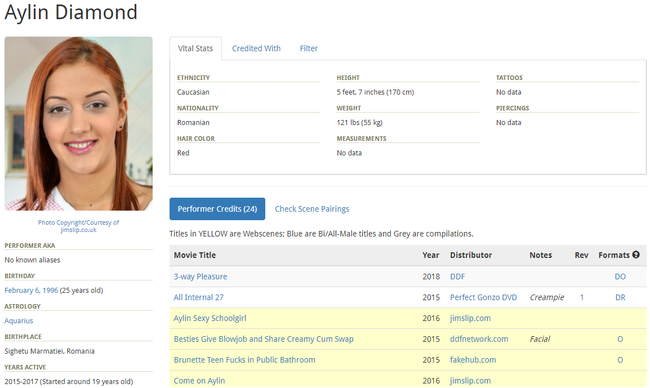The image size is (650, 388).
Task: Click the page heading Aylin Diamond
Action: 71,12
